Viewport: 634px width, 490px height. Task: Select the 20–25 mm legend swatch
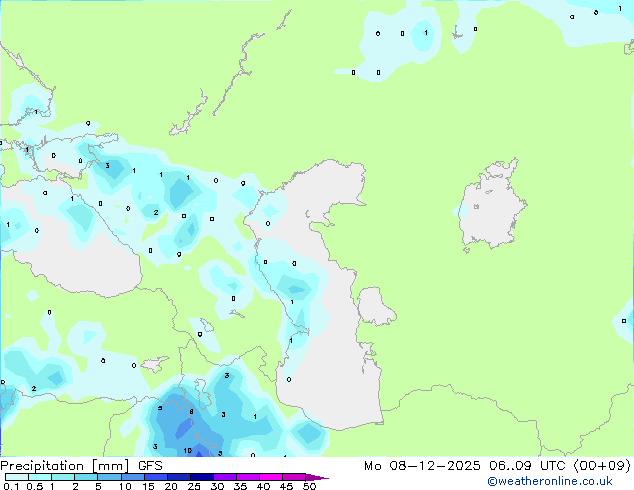click(x=179, y=477)
